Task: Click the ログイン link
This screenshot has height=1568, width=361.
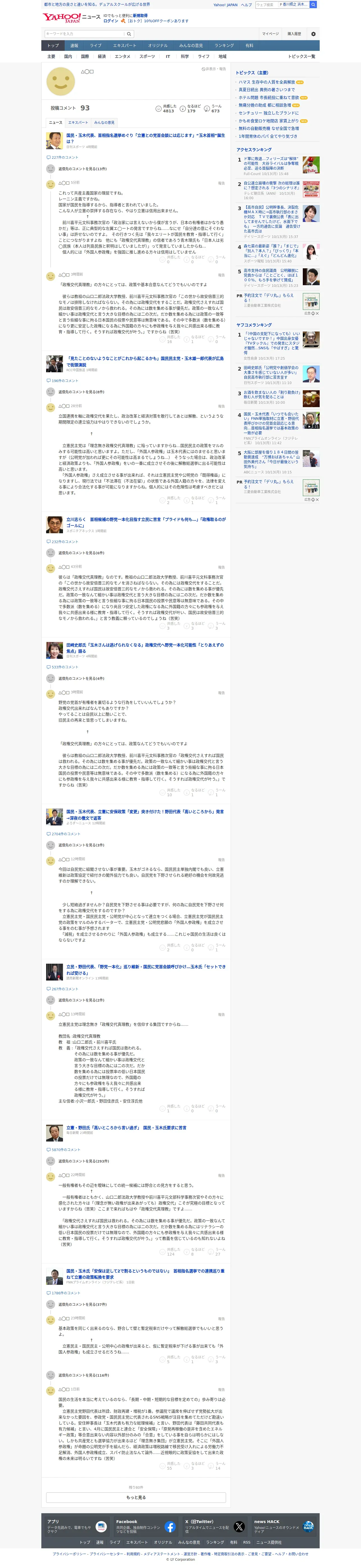Action: pyautogui.click(x=111, y=21)
